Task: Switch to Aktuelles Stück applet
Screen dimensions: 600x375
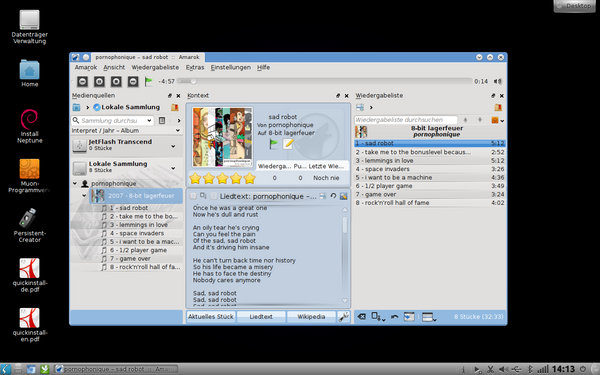Action: [x=211, y=317]
